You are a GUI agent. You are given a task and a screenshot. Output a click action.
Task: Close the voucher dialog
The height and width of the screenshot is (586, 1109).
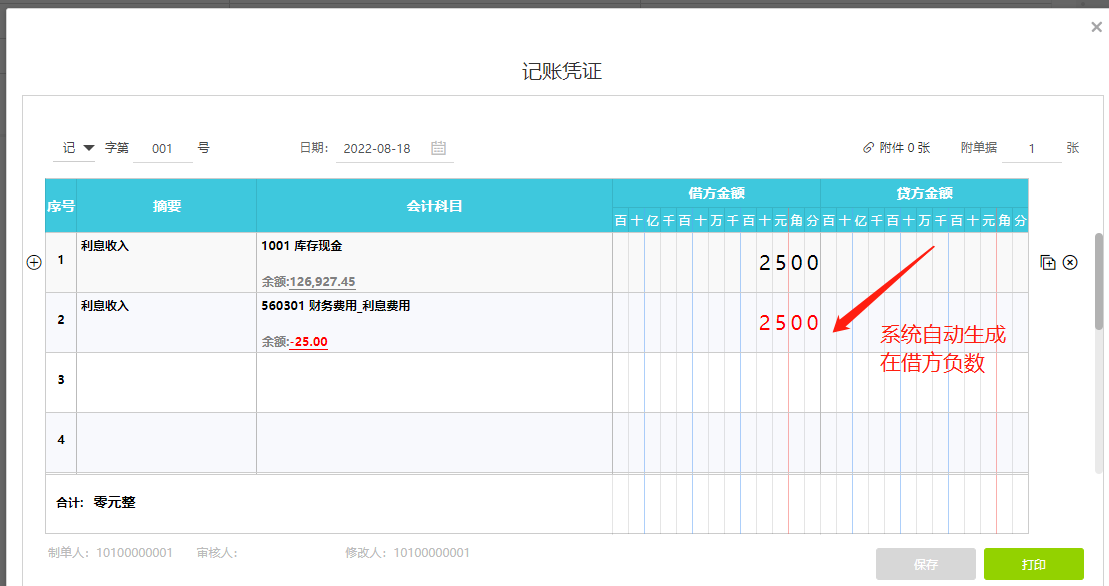click(1096, 28)
